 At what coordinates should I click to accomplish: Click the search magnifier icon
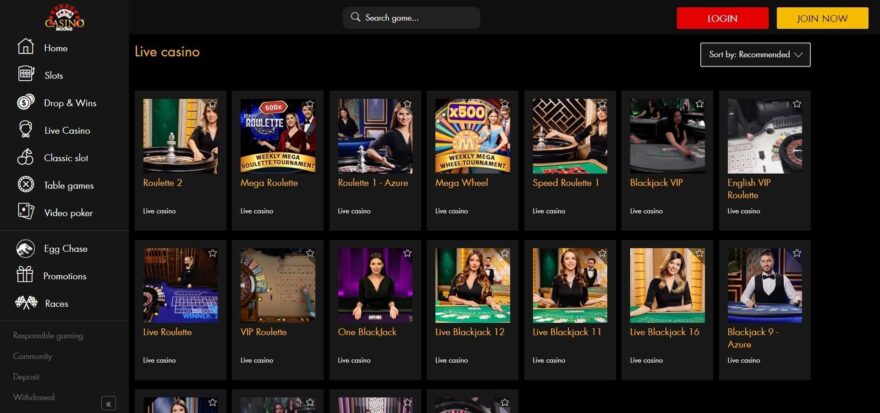(x=355, y=17)
